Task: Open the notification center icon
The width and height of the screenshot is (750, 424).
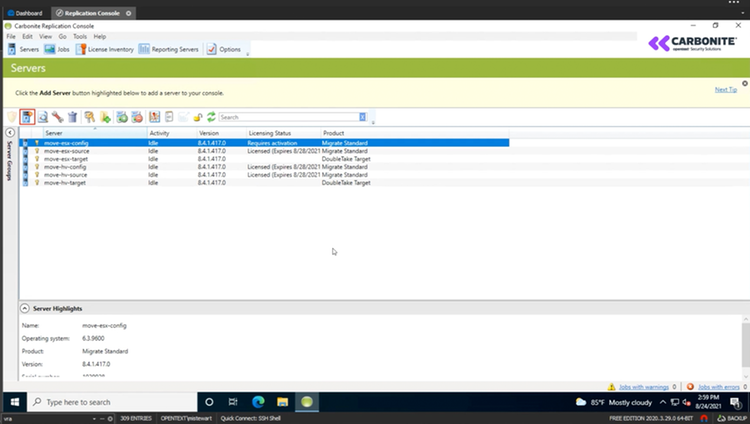Action: (x=735, y=402)
